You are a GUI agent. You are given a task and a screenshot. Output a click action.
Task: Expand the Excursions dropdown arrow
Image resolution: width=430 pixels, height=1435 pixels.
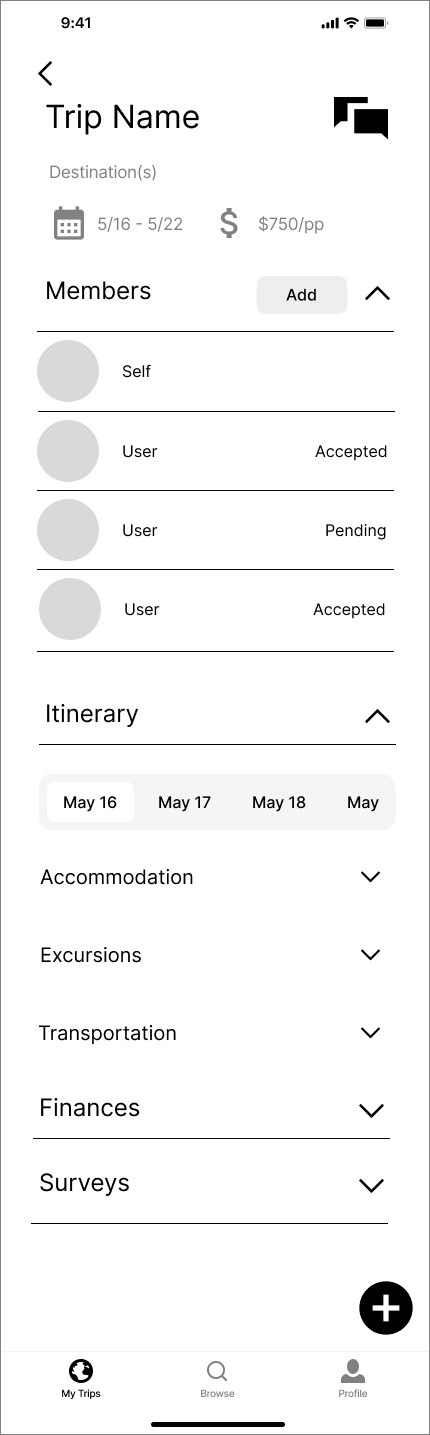(x=371, y=955)
